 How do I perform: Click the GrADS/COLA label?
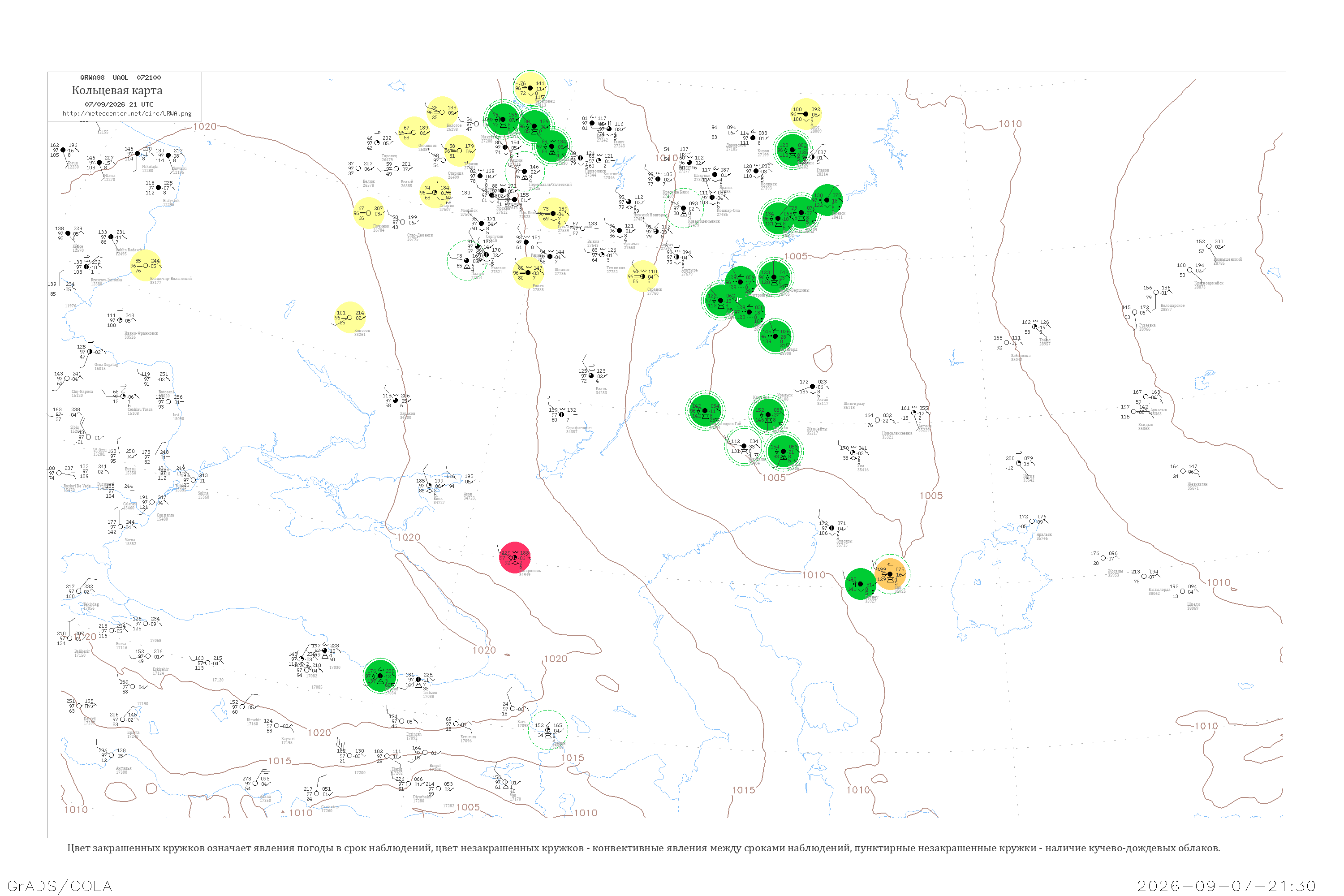tap(60, 886)
